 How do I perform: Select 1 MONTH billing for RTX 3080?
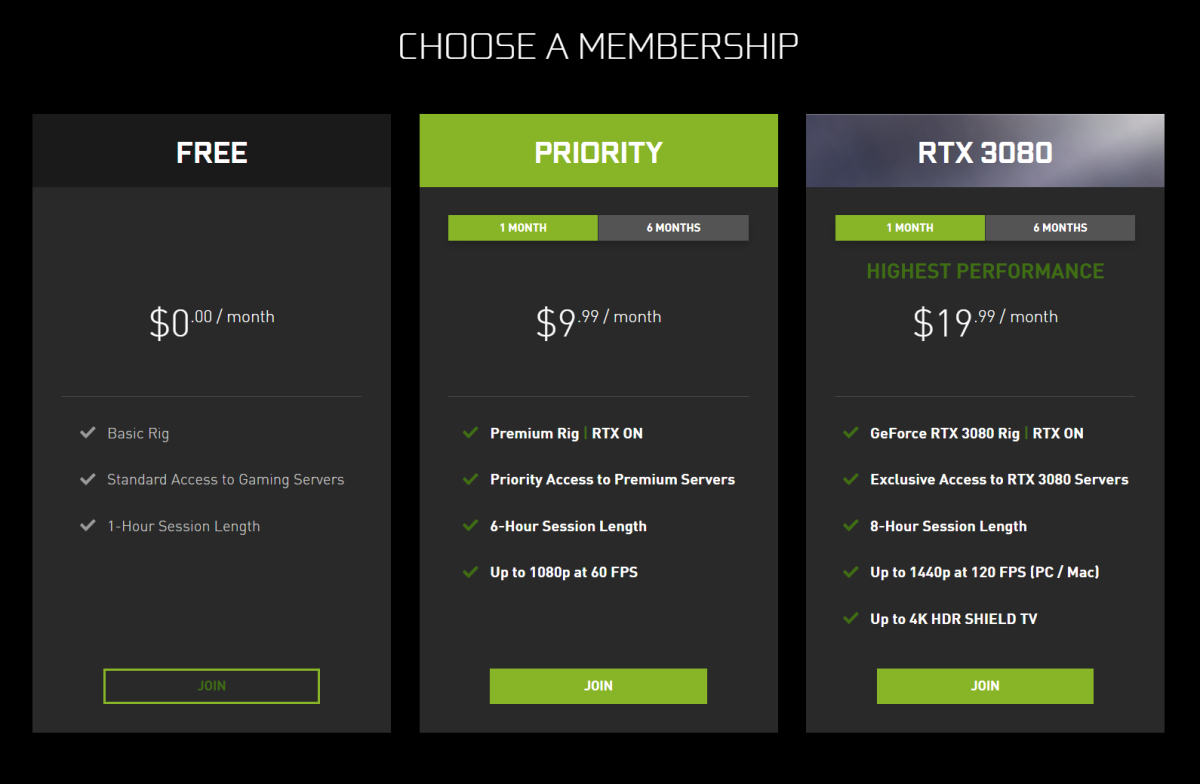(x=910, y=227)
